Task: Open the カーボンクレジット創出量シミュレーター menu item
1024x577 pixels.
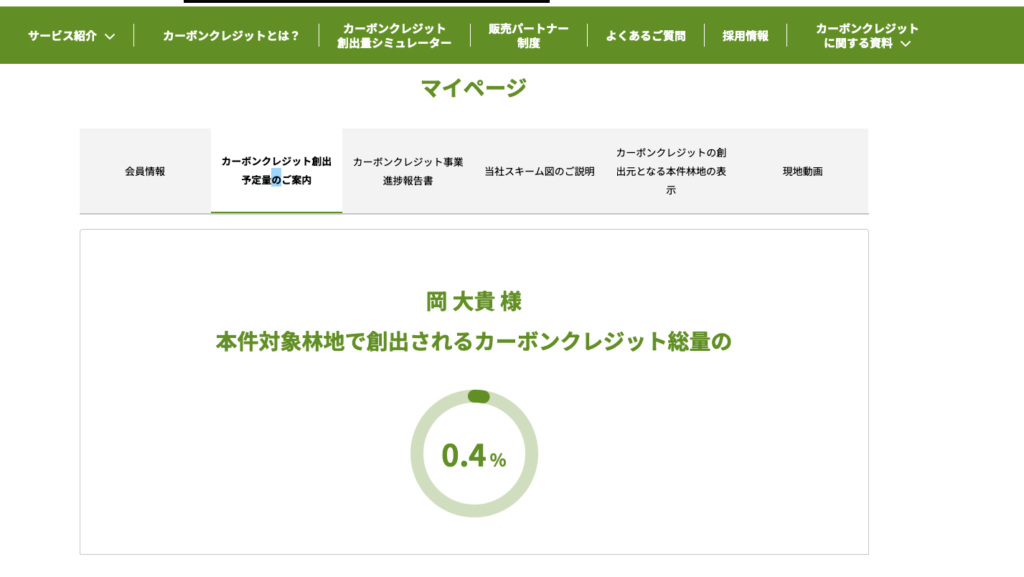Action: pyautogui.click(x=394, y=36)
